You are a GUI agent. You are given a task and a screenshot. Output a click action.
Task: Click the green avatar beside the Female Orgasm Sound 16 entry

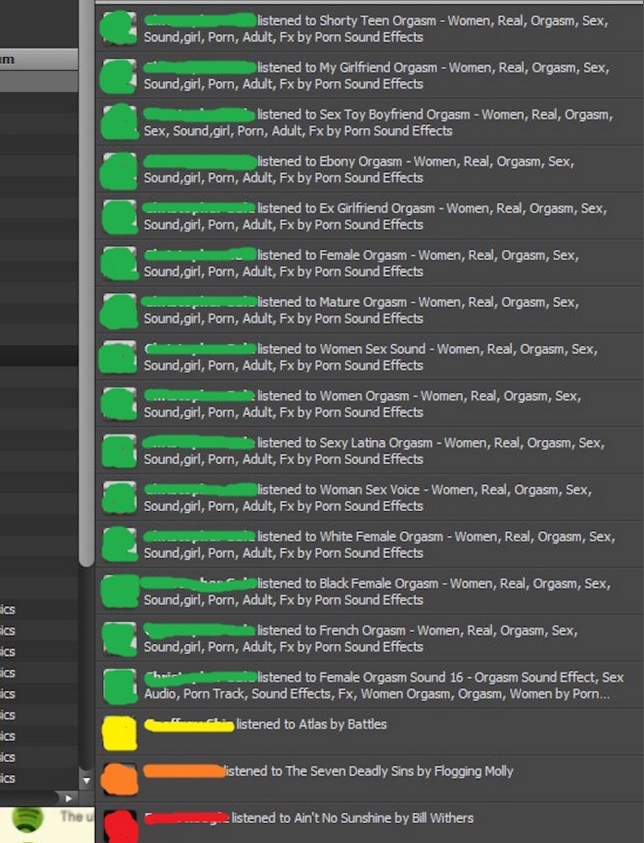[119, 685]
